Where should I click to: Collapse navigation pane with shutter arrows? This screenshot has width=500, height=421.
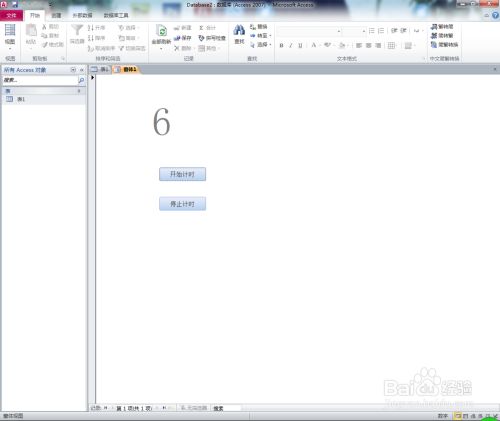[x=82, y=70]
